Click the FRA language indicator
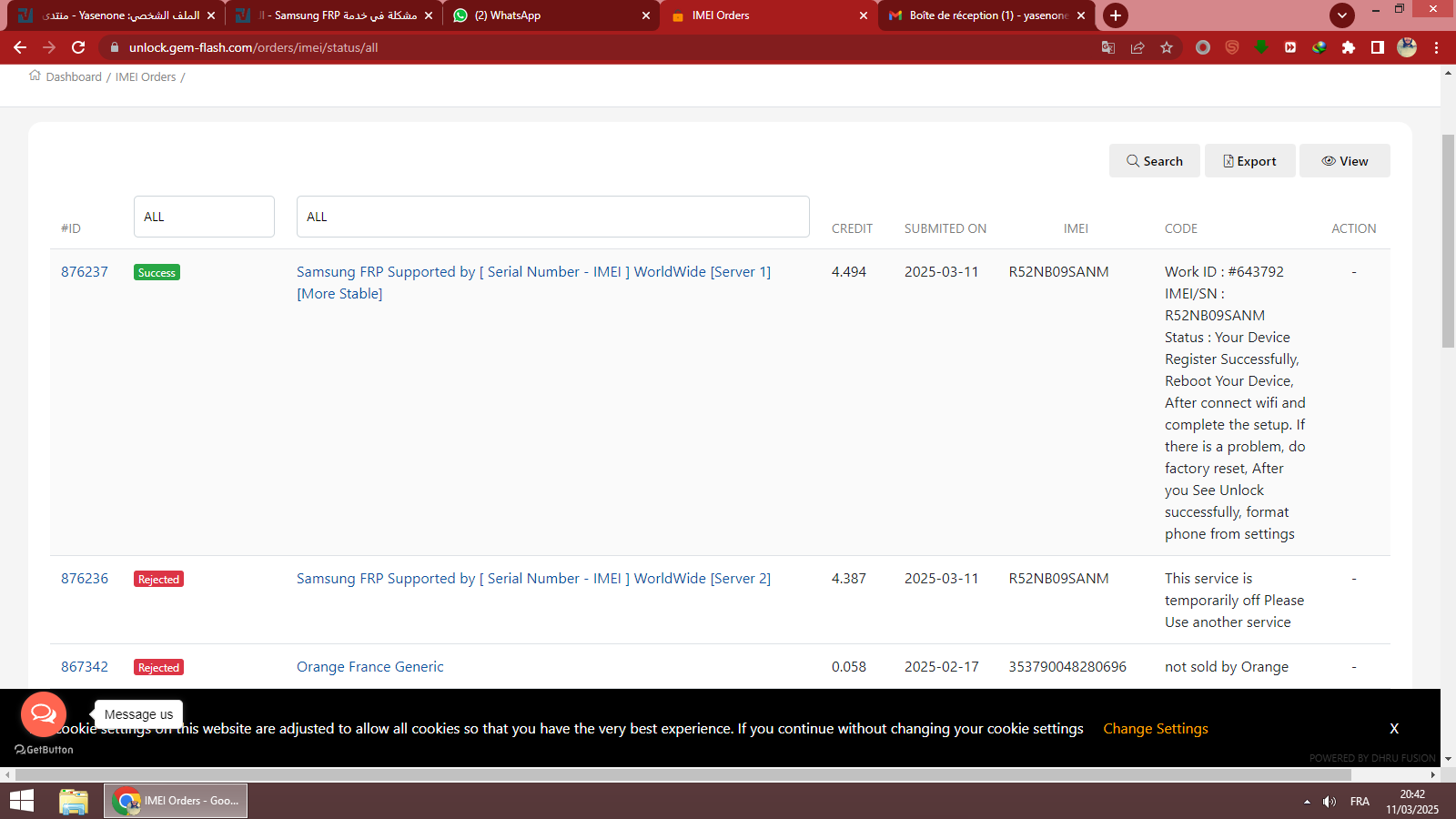 (x=1360, y=802)
